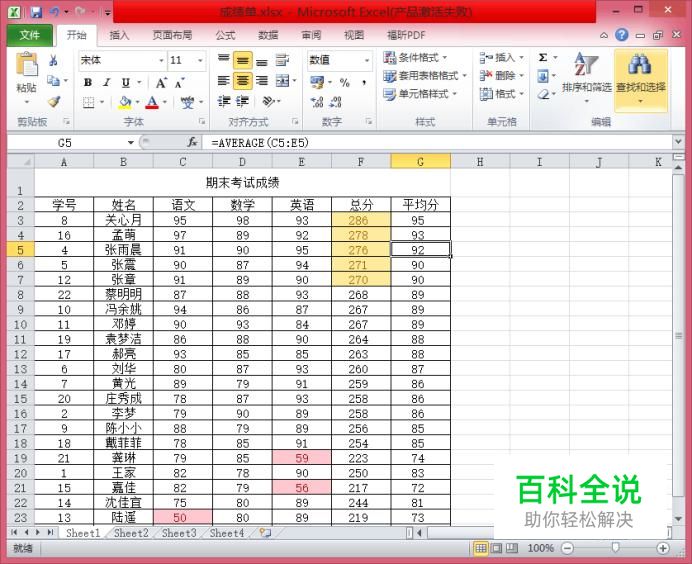Image resolution: width=692 pixels, height=564 pixels.
Task: Click merge and center icon
Action: 282,81
